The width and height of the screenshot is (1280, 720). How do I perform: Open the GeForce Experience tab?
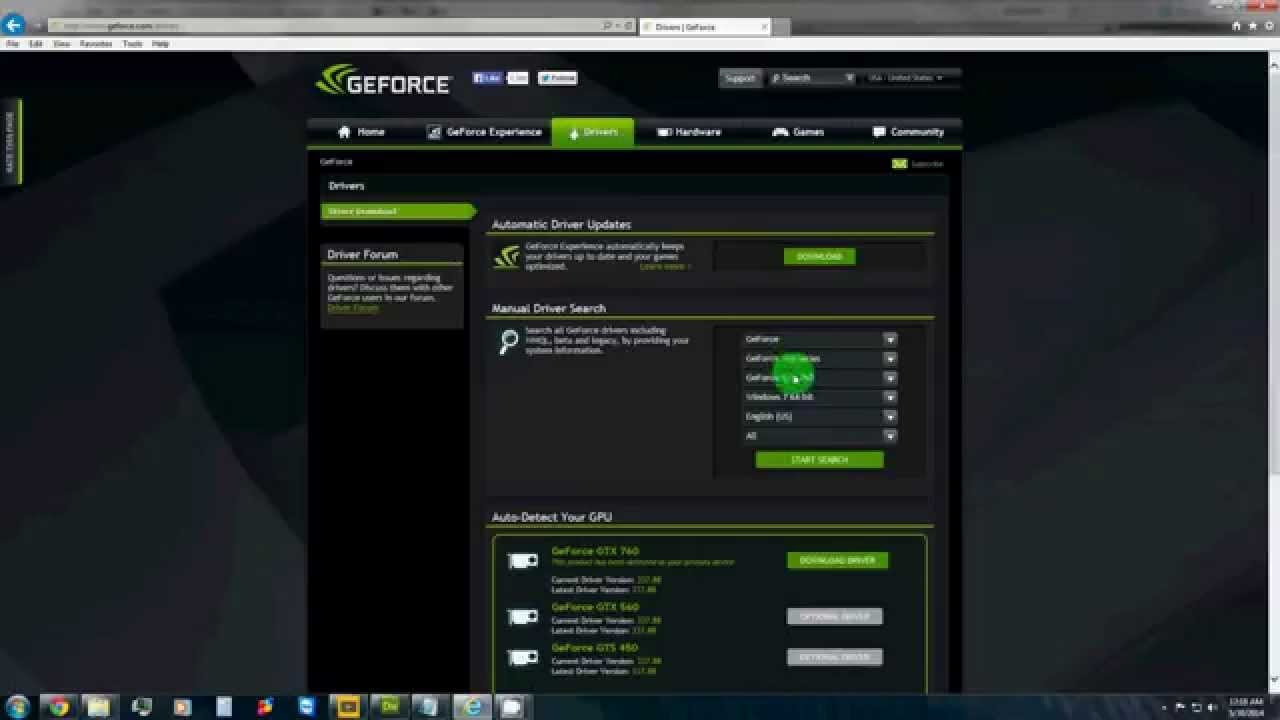pyautogui.click(x=484, y=132)
